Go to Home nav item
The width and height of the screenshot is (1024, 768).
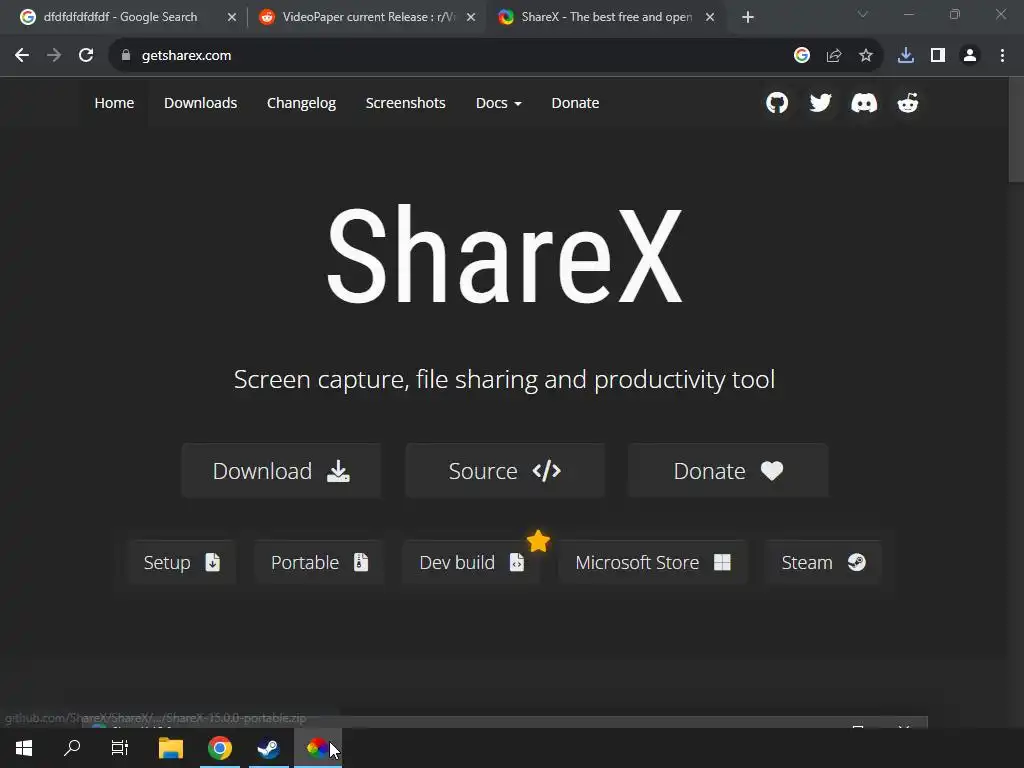click(x=114, y=103)
